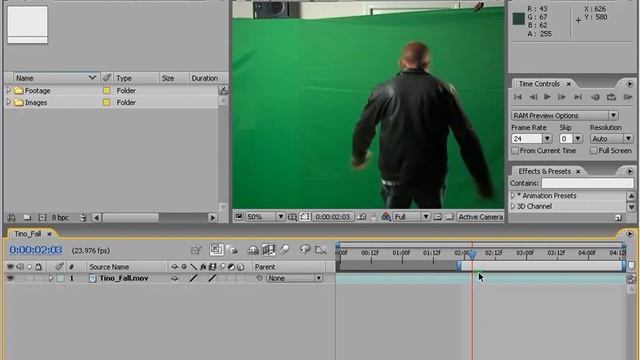
Task: Toggle shy switch on Tino_Fall.mov layer
Action: 174,278
